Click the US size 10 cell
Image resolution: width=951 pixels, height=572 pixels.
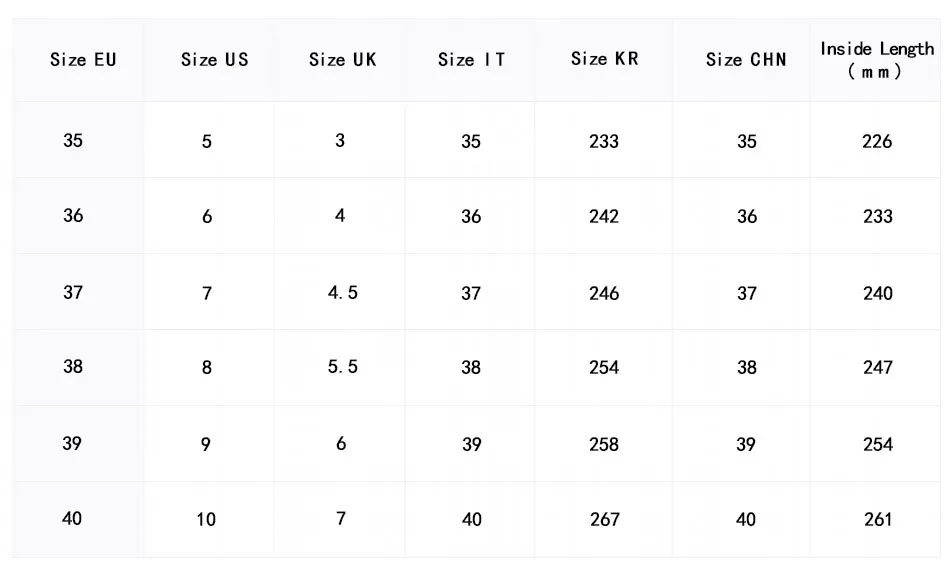(206, 520)
